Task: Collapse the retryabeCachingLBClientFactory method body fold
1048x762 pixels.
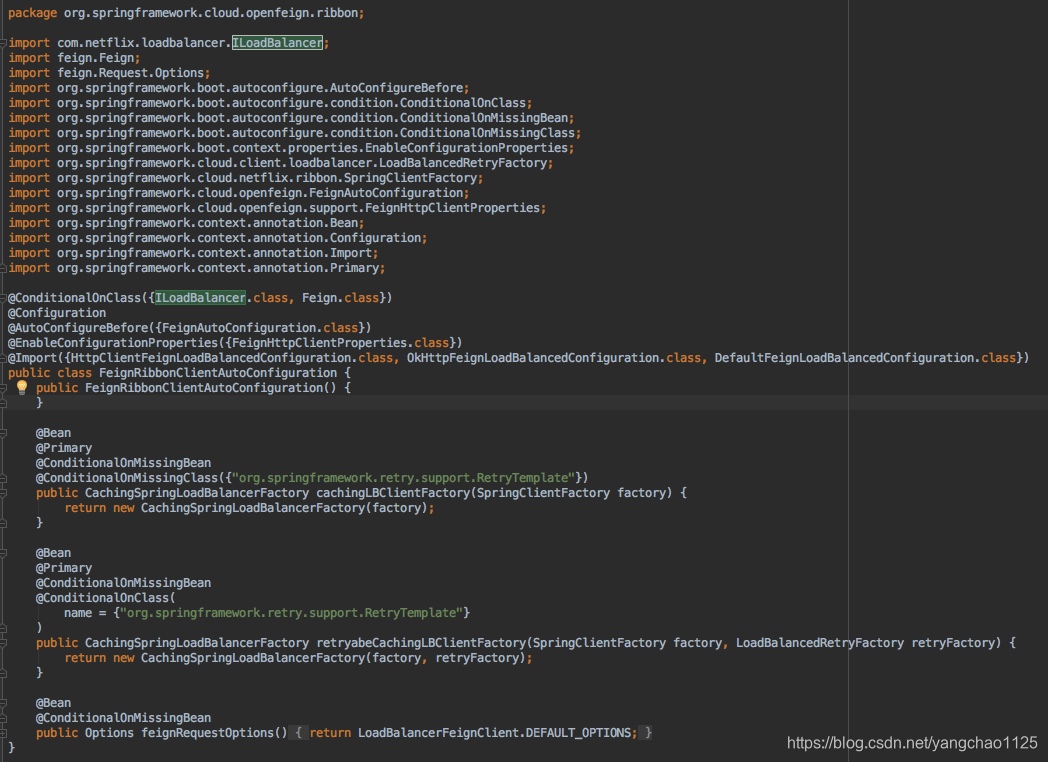Action: pyautogui.click(x=3, y=643)
